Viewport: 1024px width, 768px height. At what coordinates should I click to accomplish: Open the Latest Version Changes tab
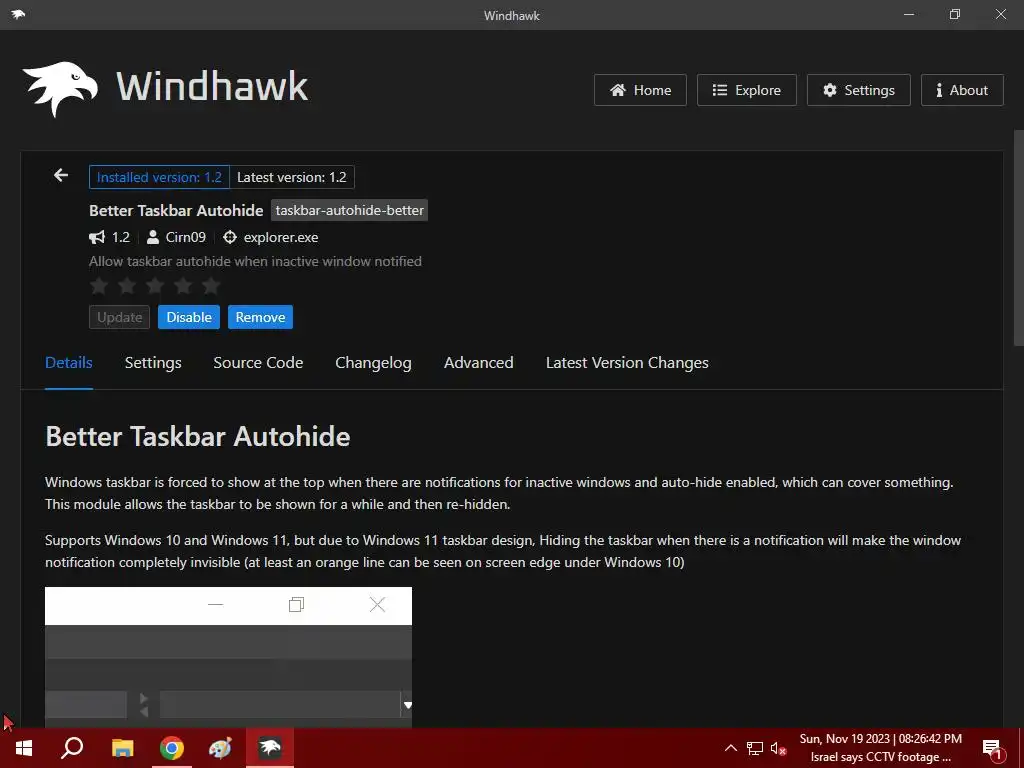coord(627,363)
